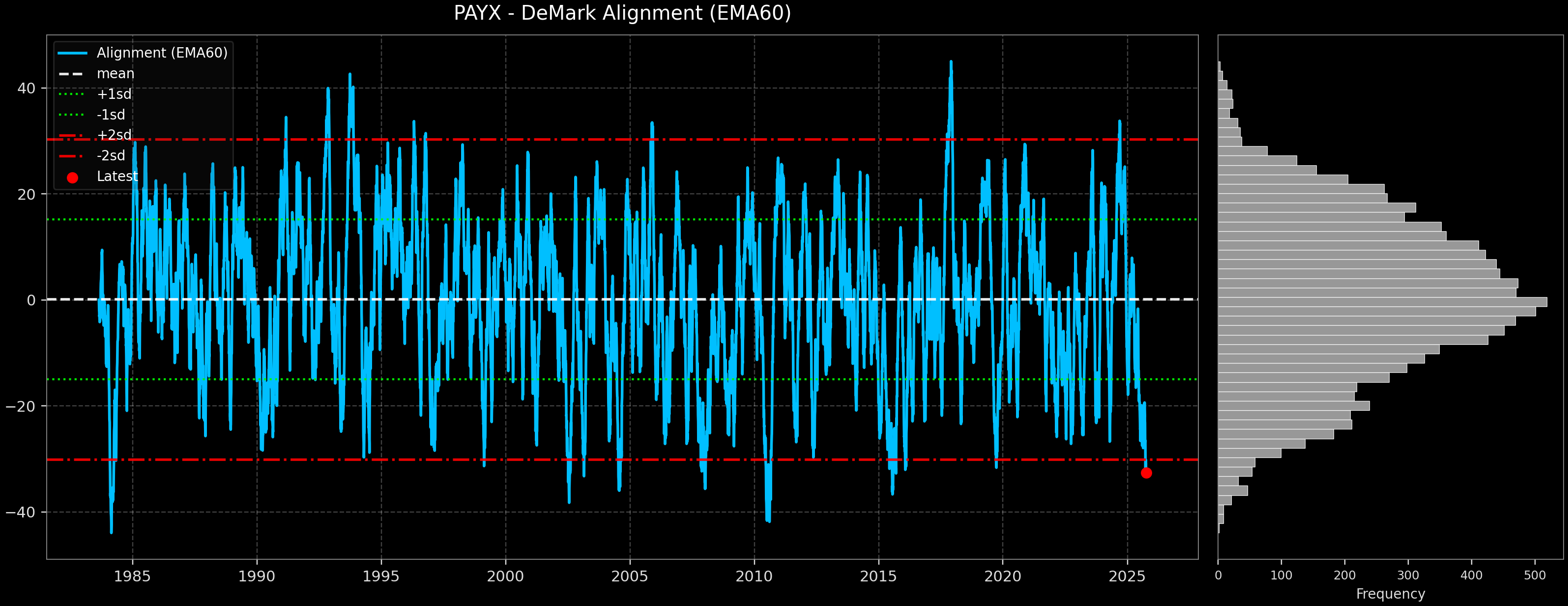Click the 0 y-axis tick label

31,300
